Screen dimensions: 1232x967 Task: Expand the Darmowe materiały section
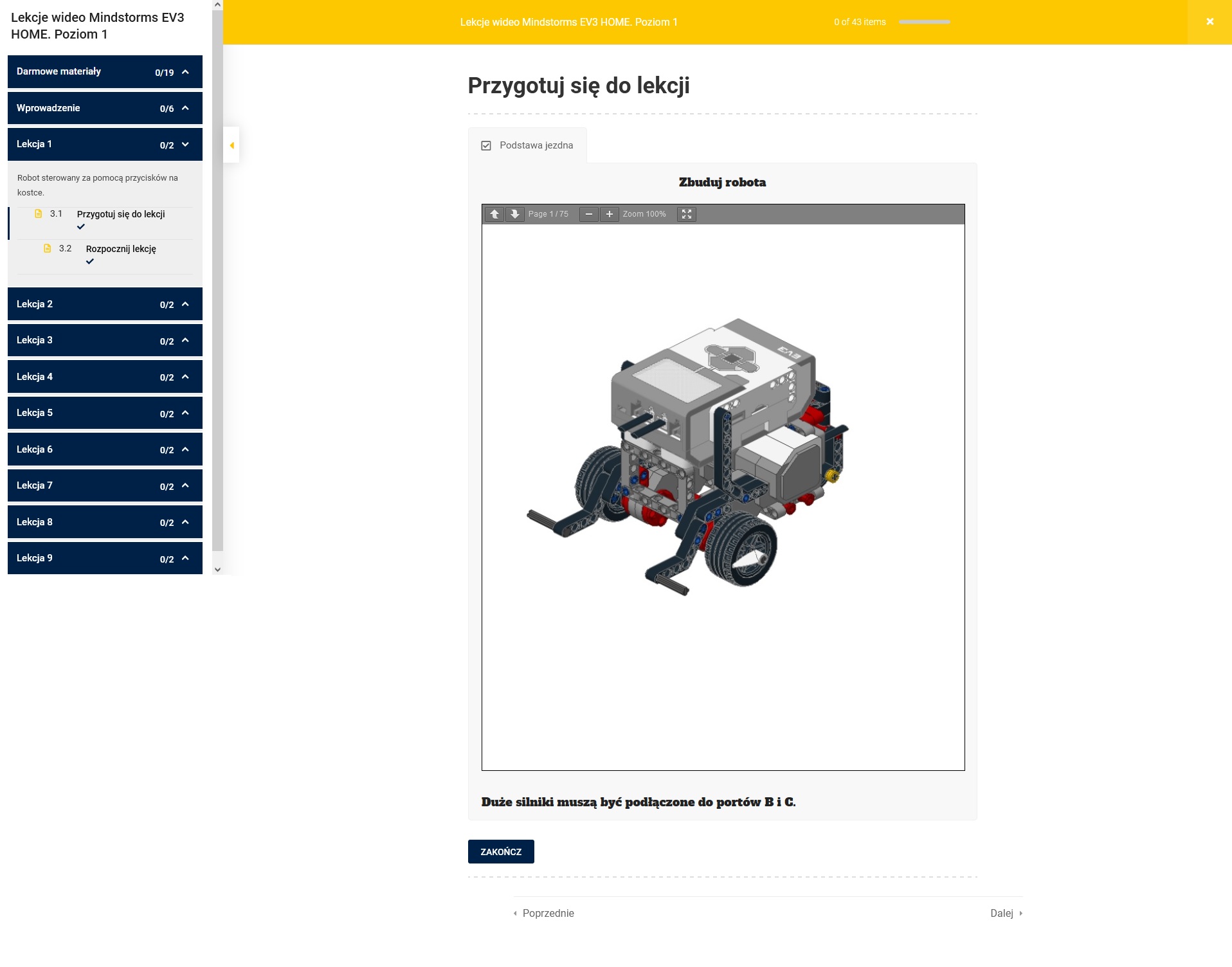(105, 71)
